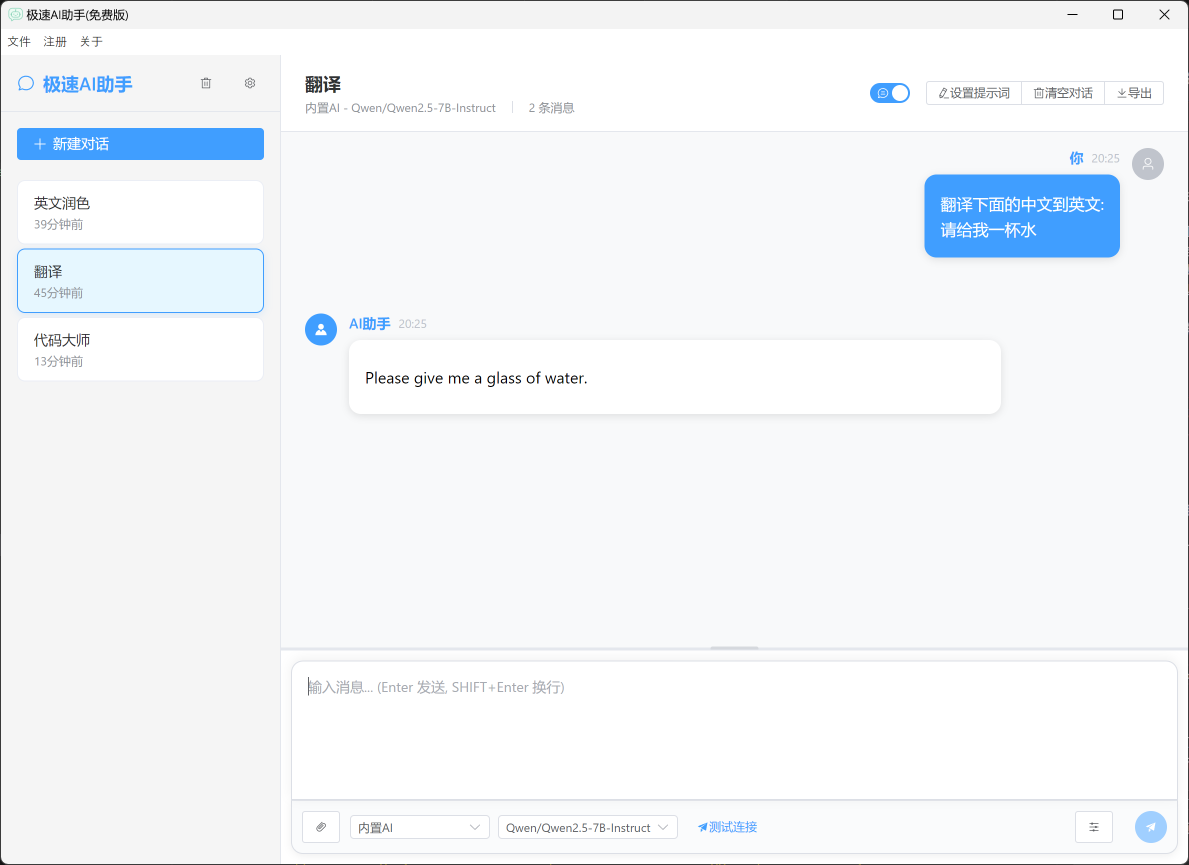Viewport: 1189px width, 865px height.
Task: Click the paperclip attachment icon
Action: point(321,827)
